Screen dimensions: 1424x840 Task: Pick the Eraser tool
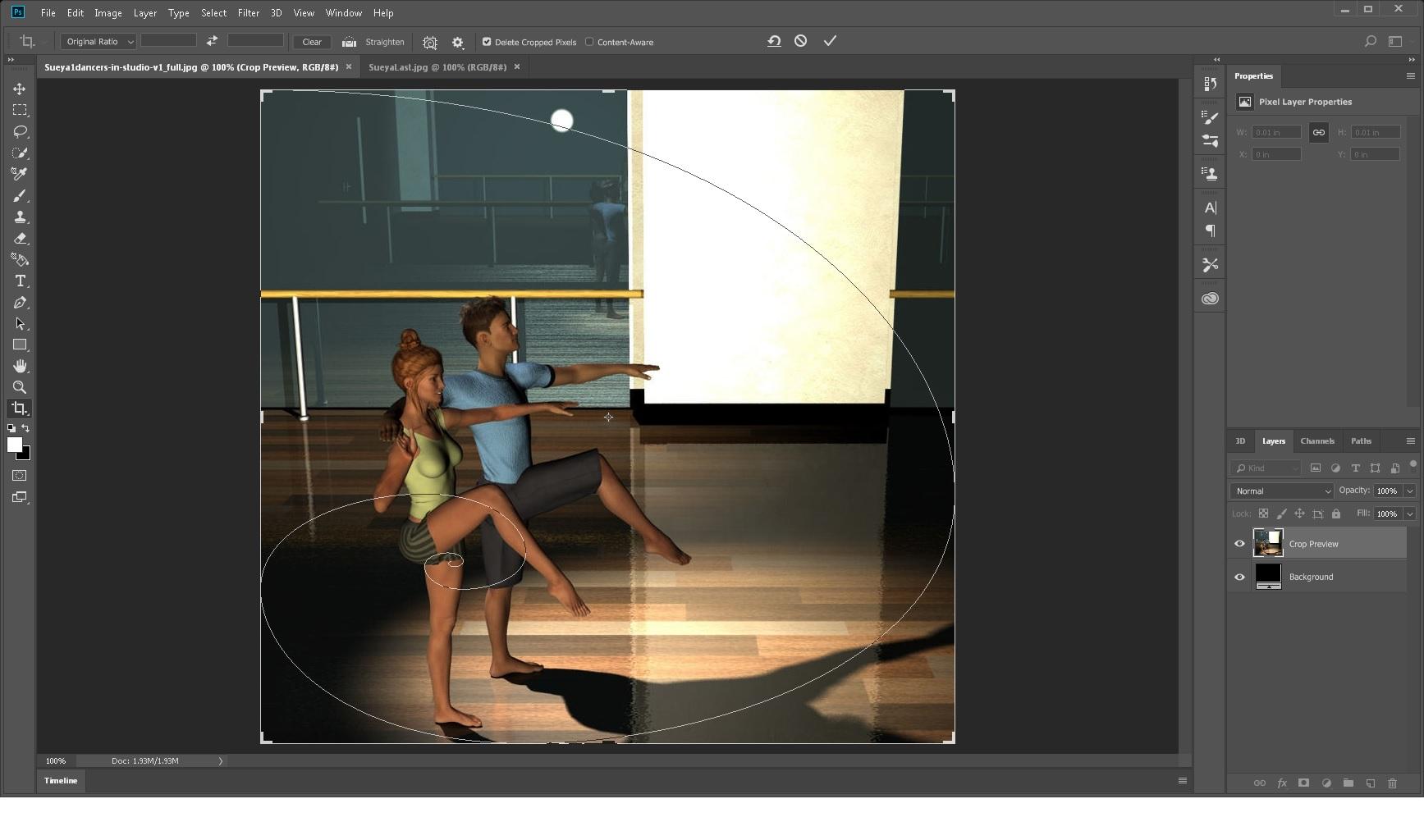click(x=20, y=239)
